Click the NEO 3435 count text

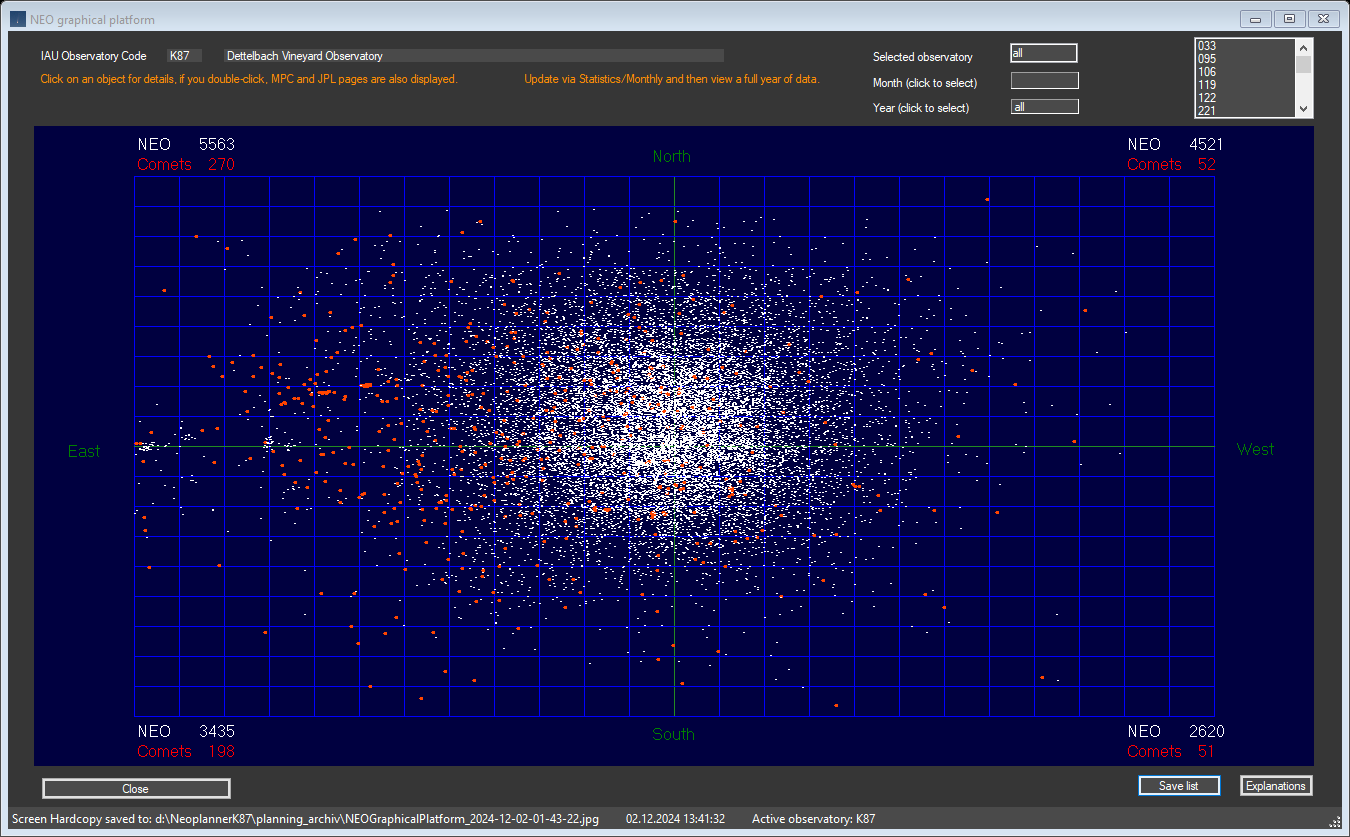186,731
